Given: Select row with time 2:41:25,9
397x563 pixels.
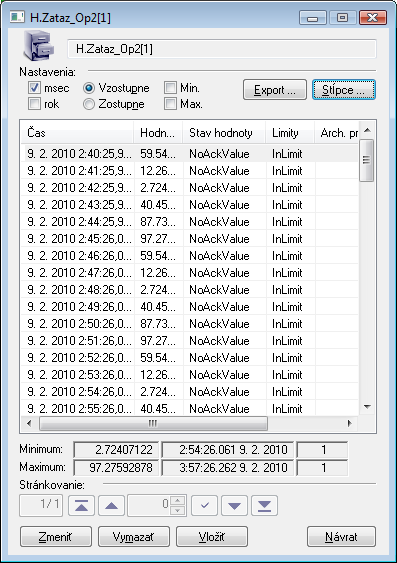Looking at the screenshot, I should [x=190, y=171].
